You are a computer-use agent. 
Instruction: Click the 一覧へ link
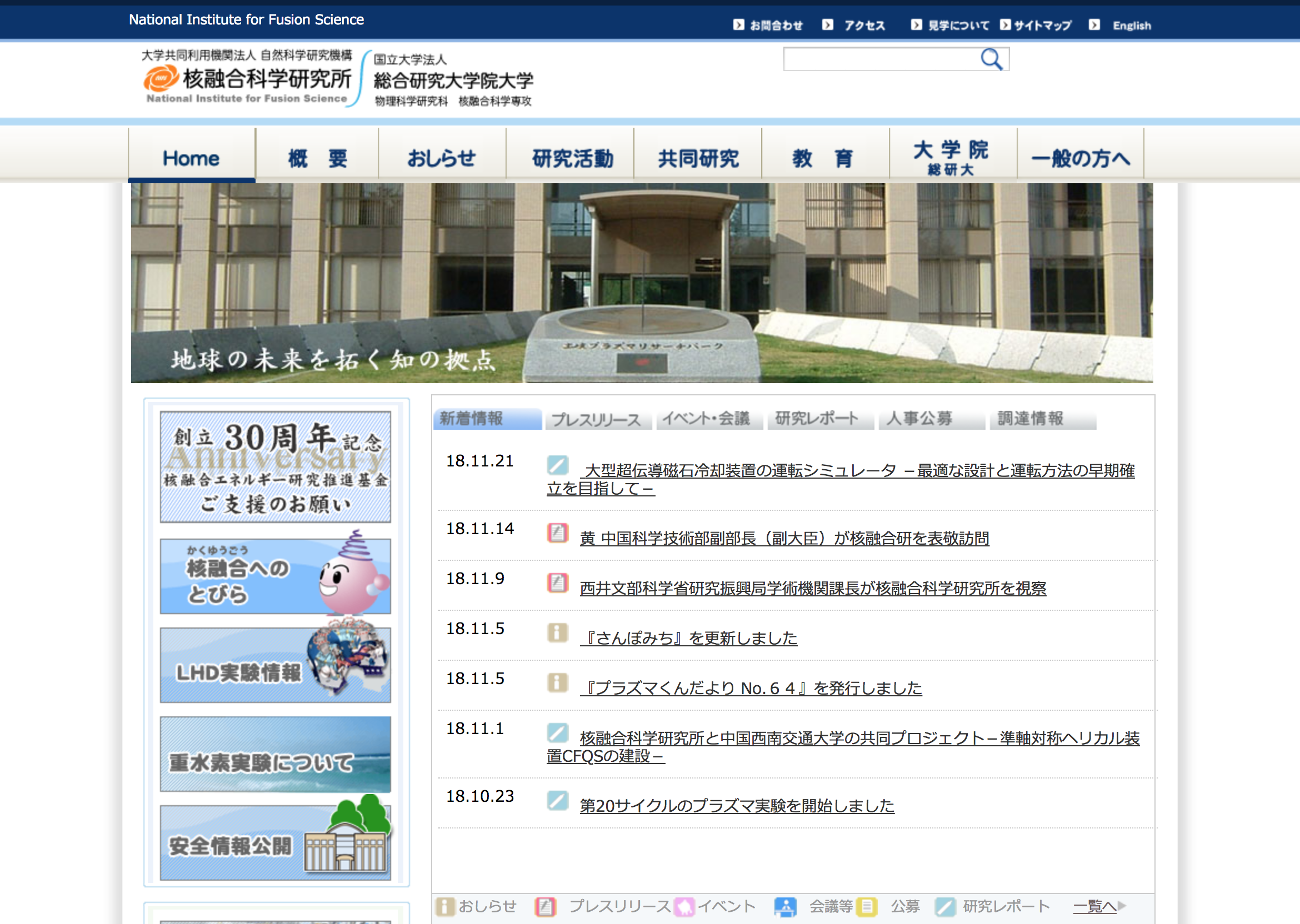[x=1094, y=906]
